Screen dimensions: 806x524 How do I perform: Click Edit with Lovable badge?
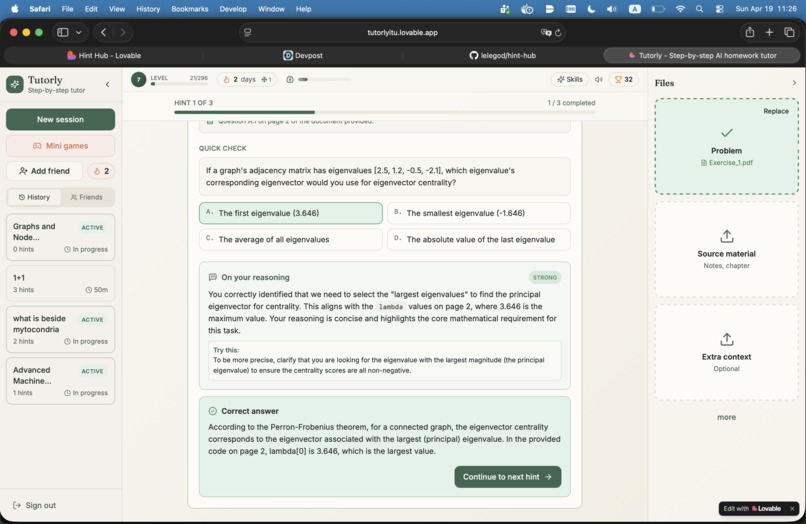[x=752, y=509]
